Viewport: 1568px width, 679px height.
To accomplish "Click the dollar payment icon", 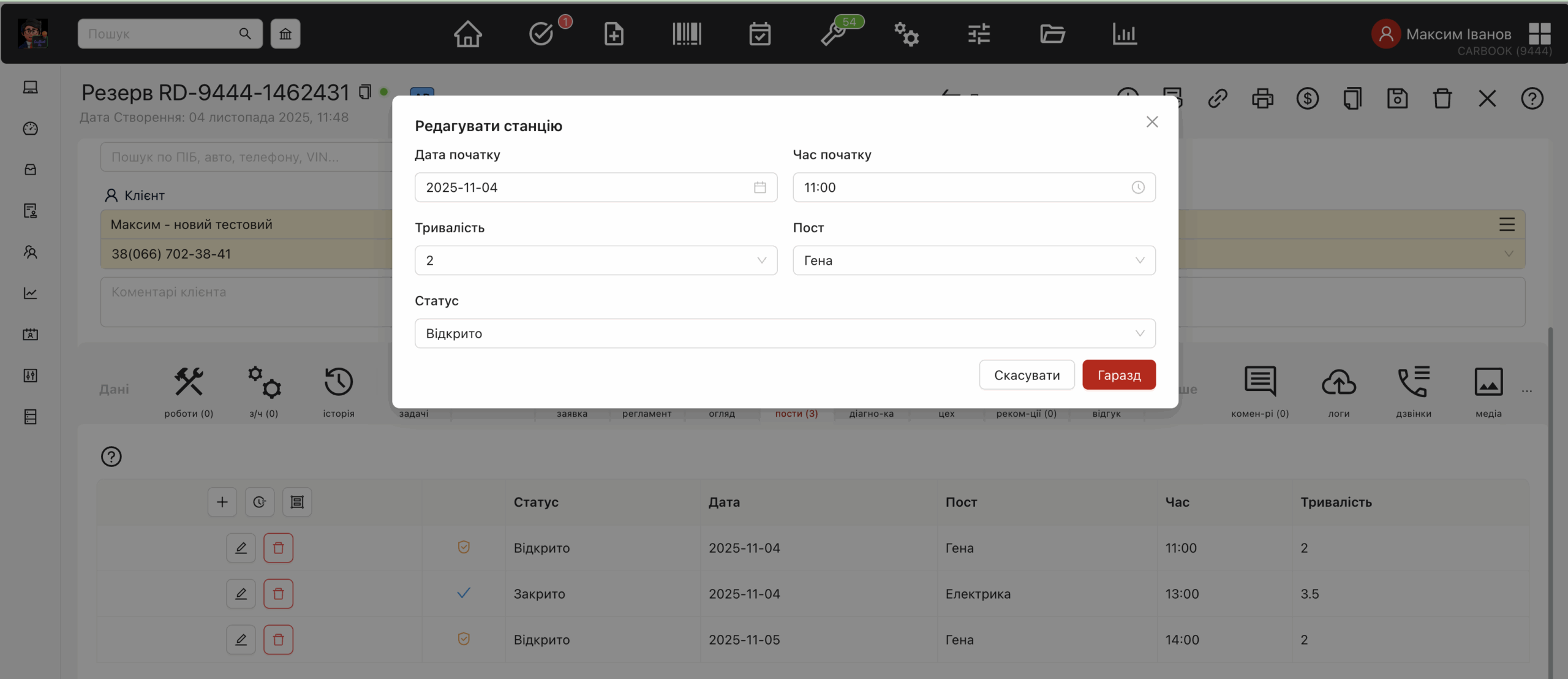I will 1307,99.
